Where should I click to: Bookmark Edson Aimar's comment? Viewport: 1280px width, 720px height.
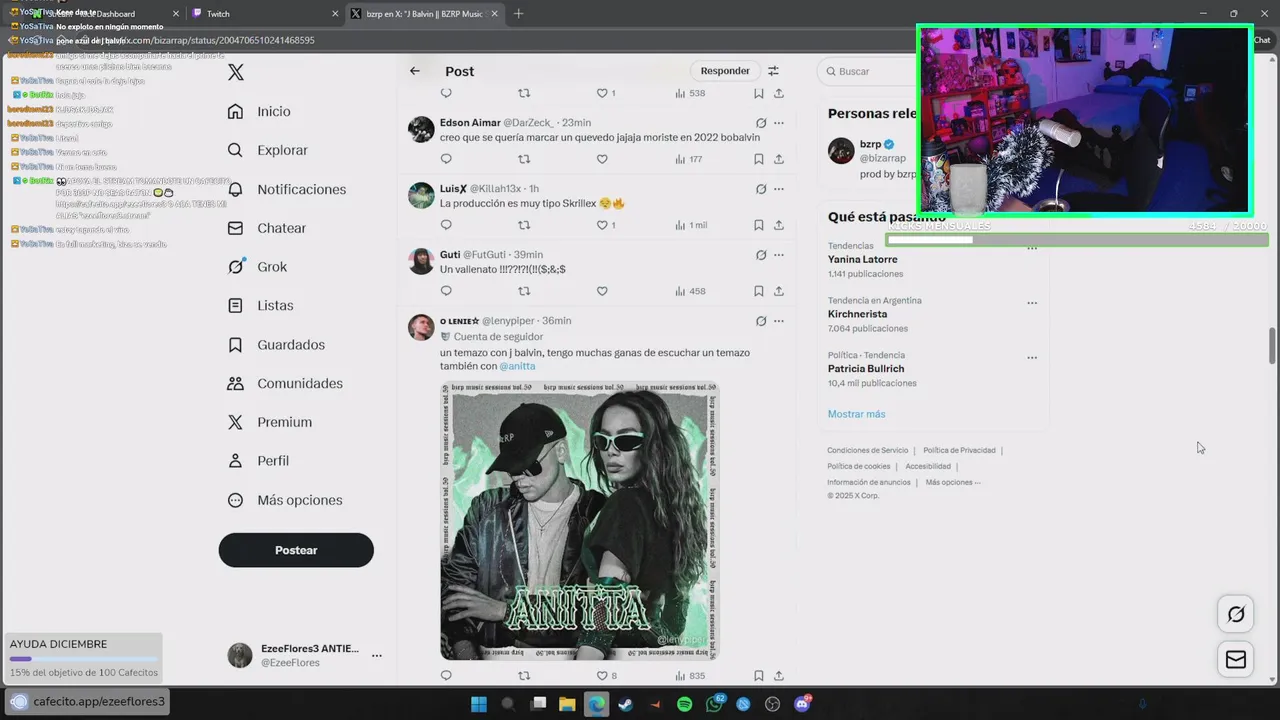[759, 159]
